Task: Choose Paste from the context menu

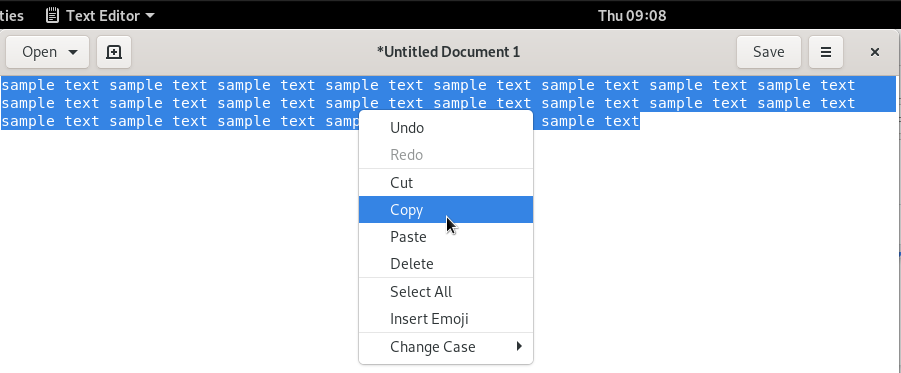Action: pos(446,237)
